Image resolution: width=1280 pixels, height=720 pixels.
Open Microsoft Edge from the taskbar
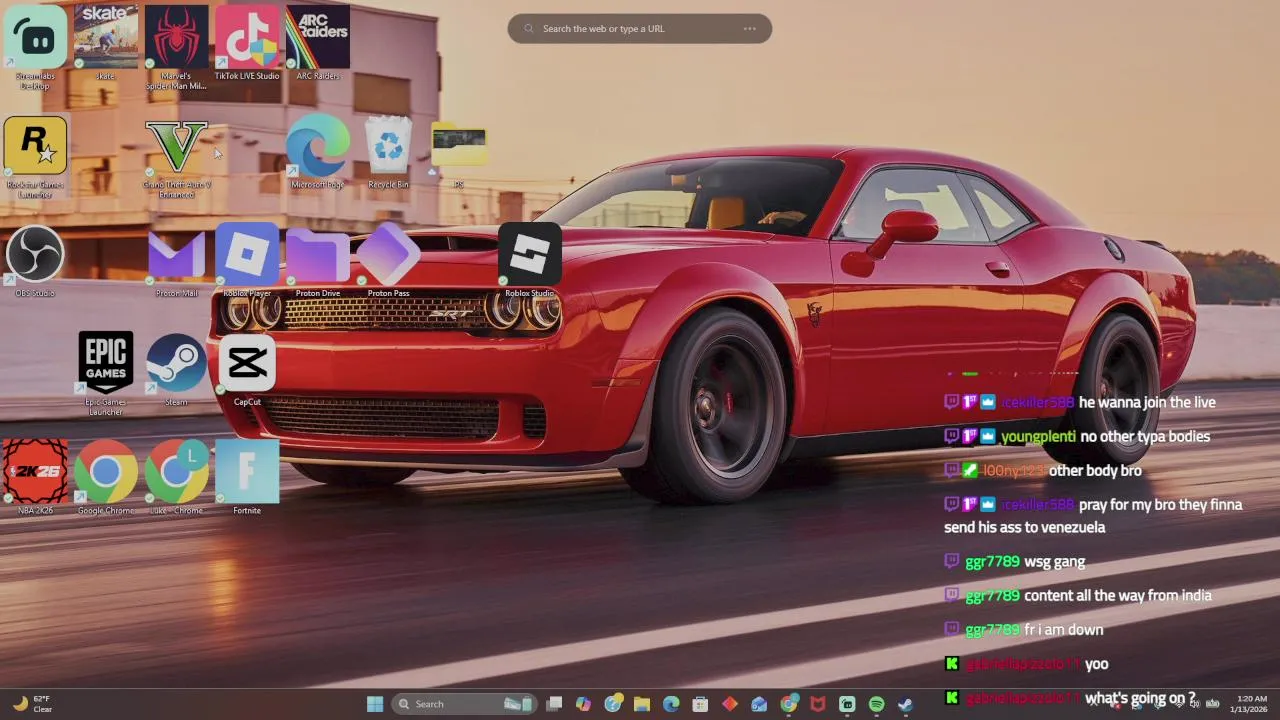pyautogui.click(x=671, y=704)
